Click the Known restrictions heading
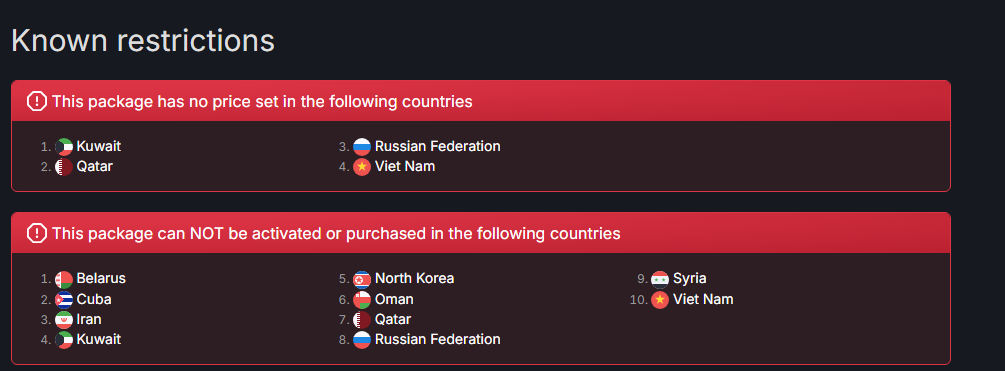The width and height of the screenshot is (1005, 371). coord(143,40)
